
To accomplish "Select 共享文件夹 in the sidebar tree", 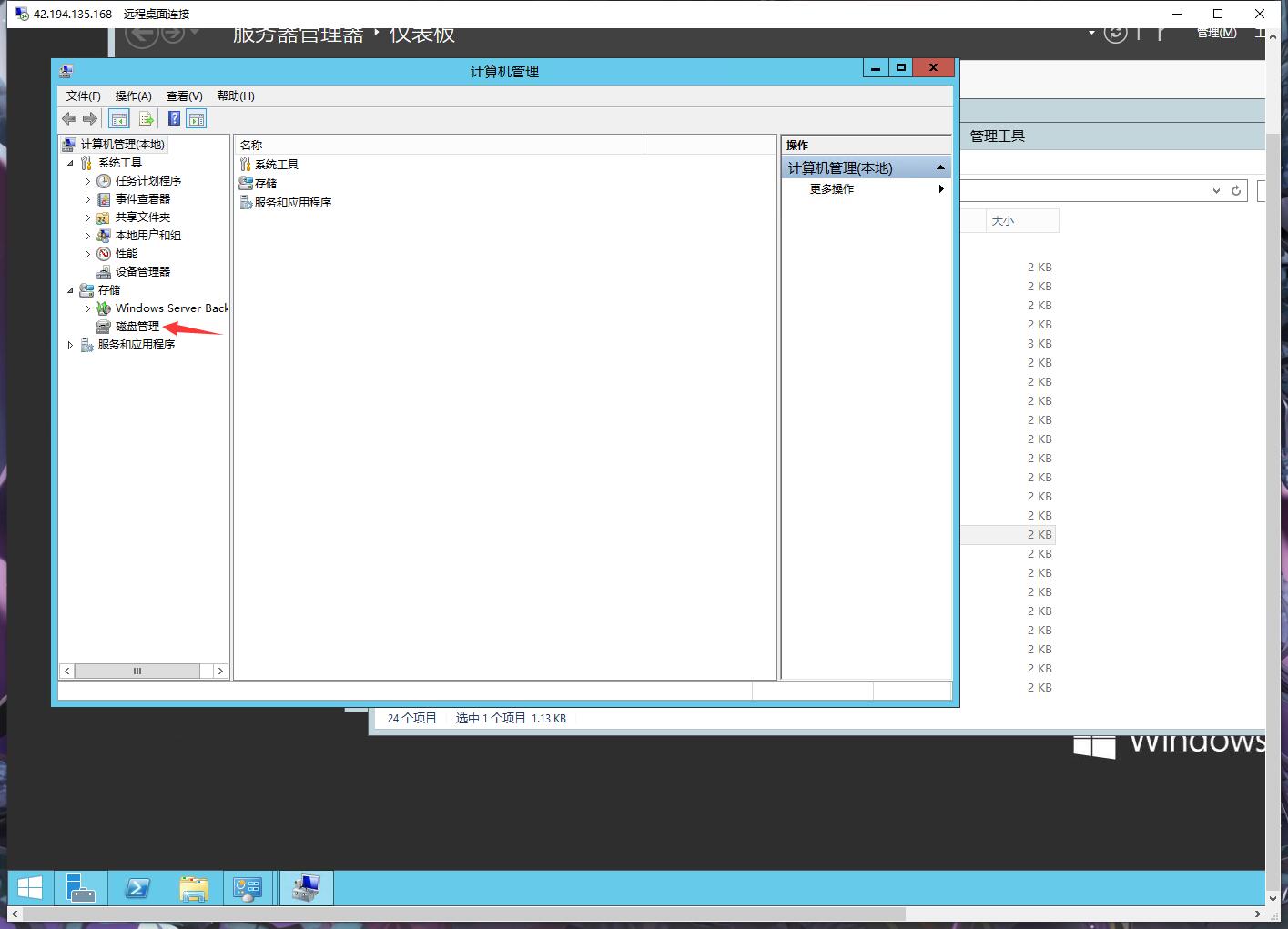I will (141, 217).
